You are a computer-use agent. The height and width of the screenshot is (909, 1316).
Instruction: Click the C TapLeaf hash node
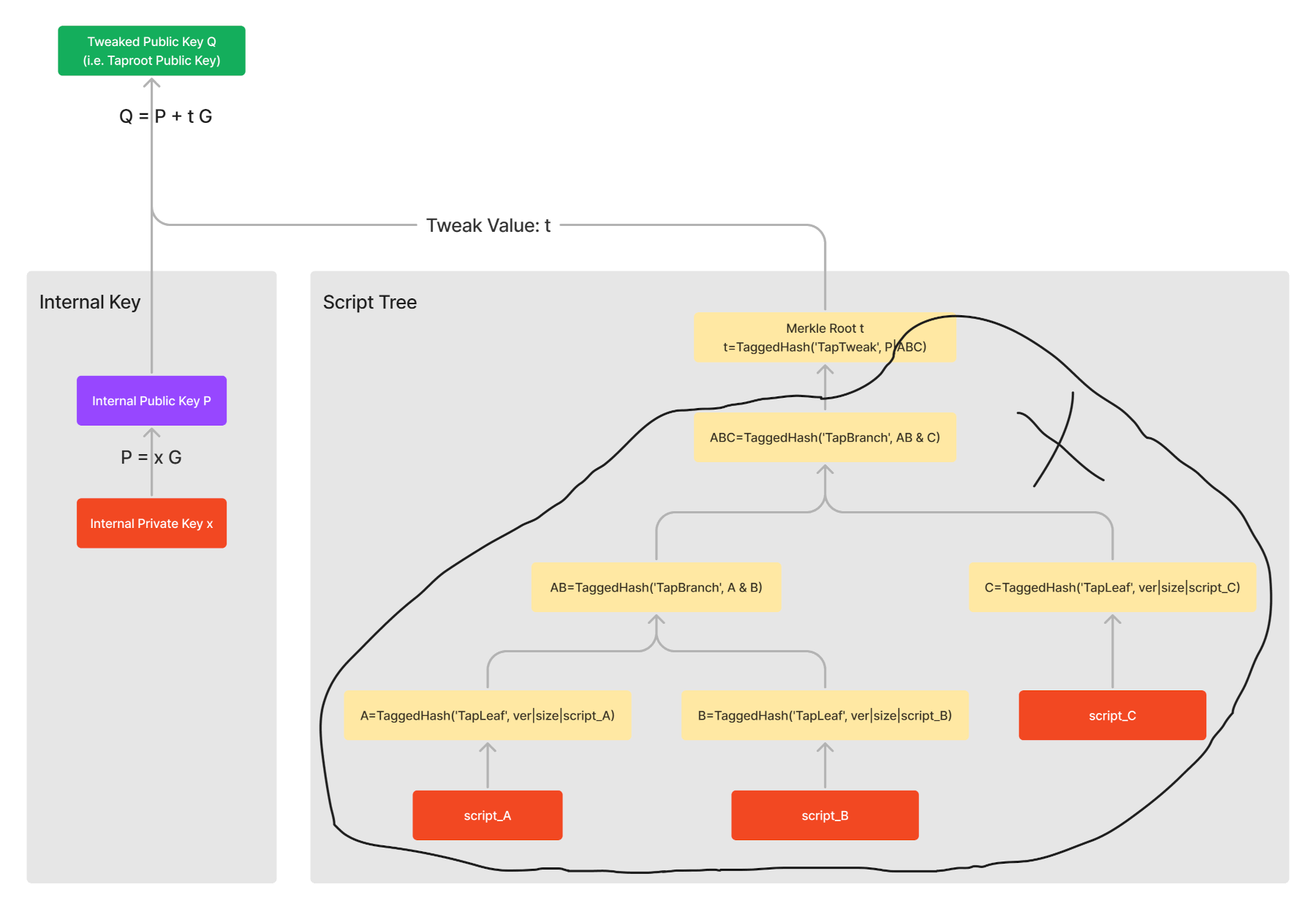click(1111, 587)
